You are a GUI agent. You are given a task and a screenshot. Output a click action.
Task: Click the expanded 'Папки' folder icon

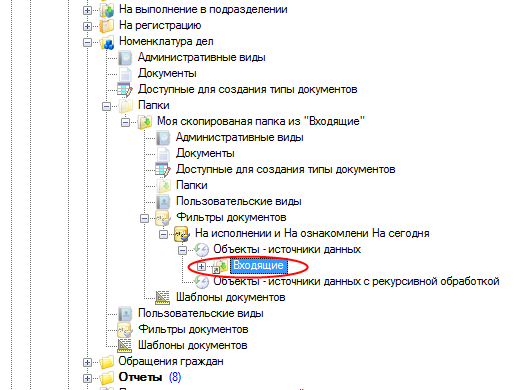pyautogui.click(x=126, y=106)
